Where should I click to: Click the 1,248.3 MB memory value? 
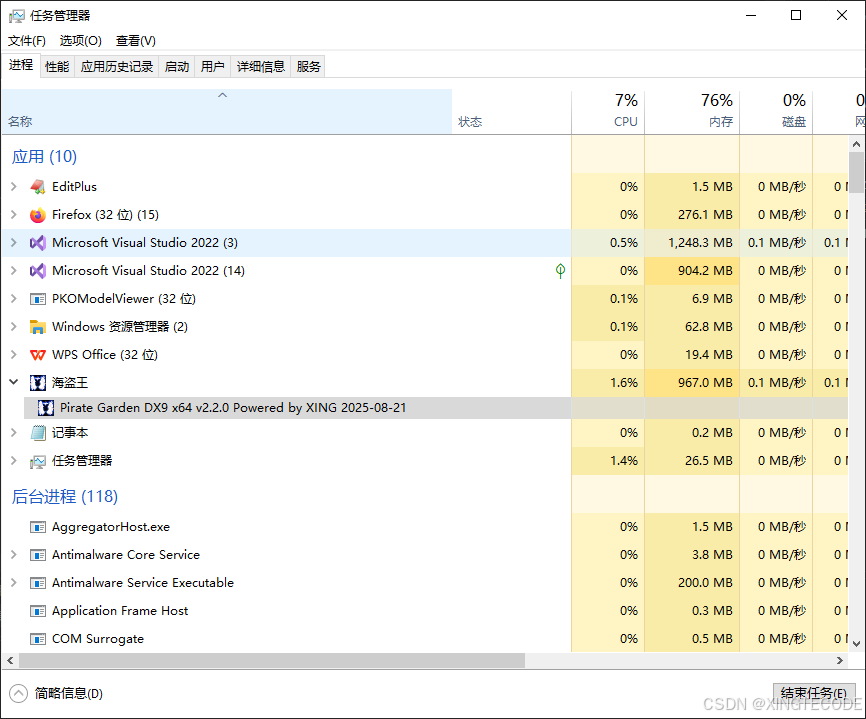click(x=700, y=243)
